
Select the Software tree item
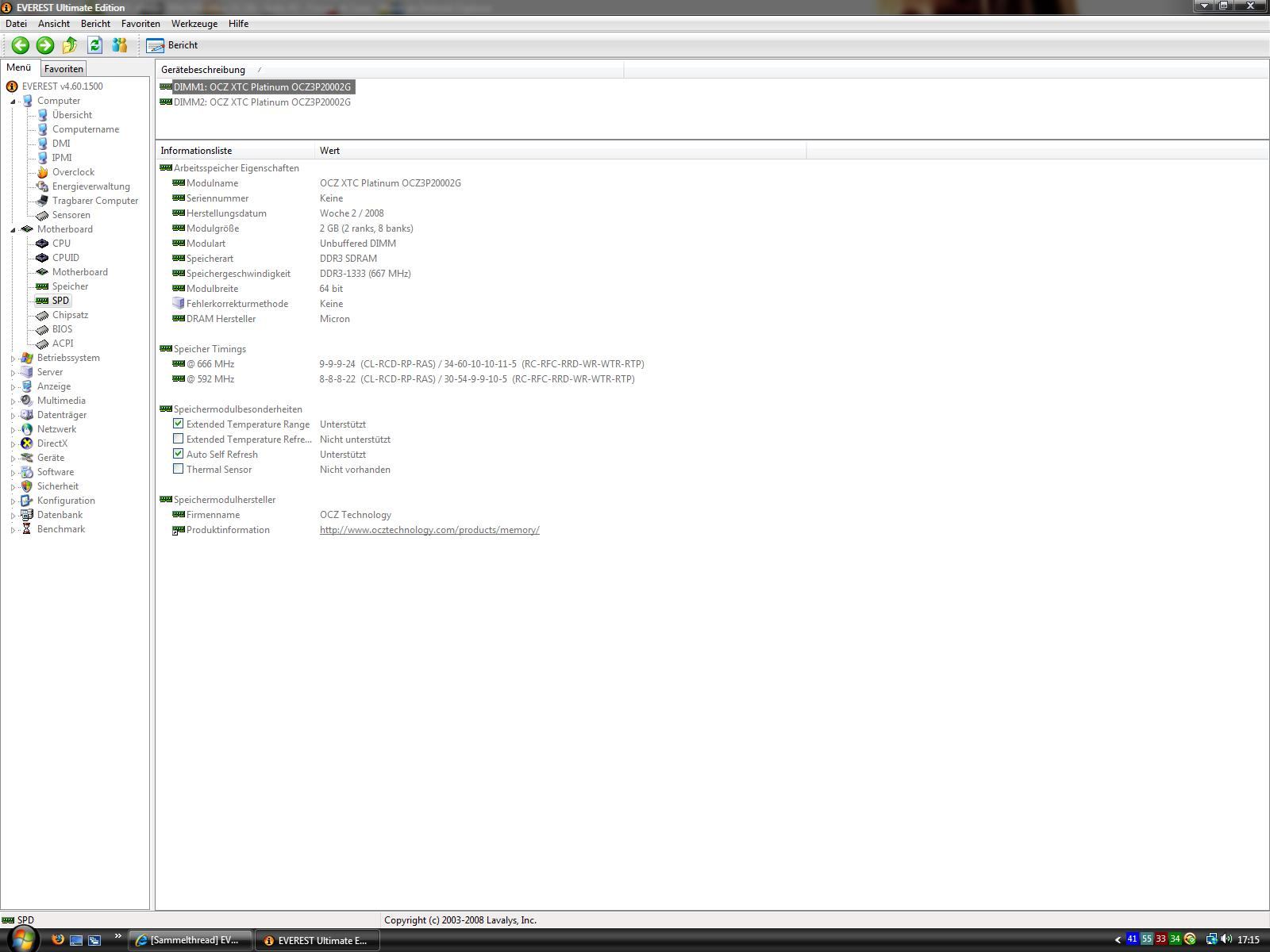point(56,472)
